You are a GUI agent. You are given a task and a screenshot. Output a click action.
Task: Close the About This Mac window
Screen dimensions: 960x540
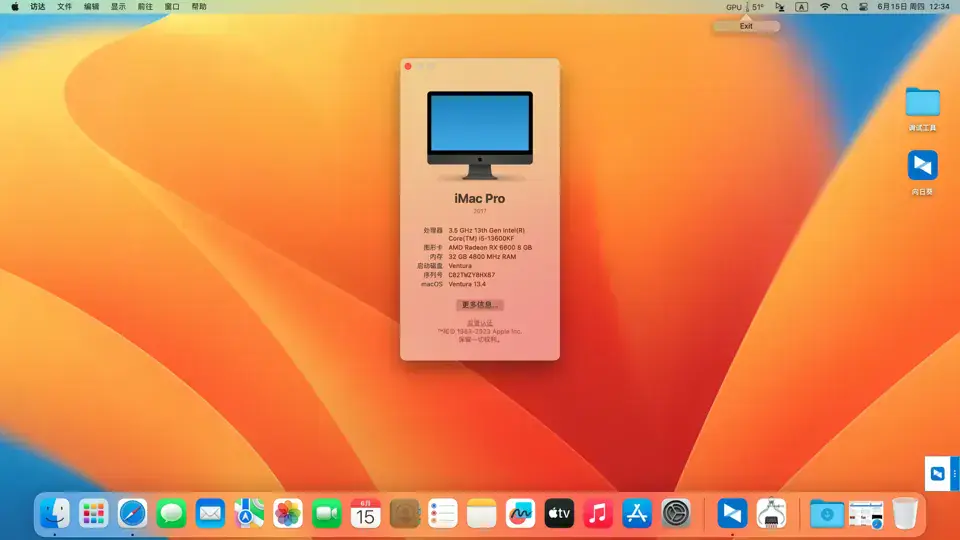(x=408, y=66)
